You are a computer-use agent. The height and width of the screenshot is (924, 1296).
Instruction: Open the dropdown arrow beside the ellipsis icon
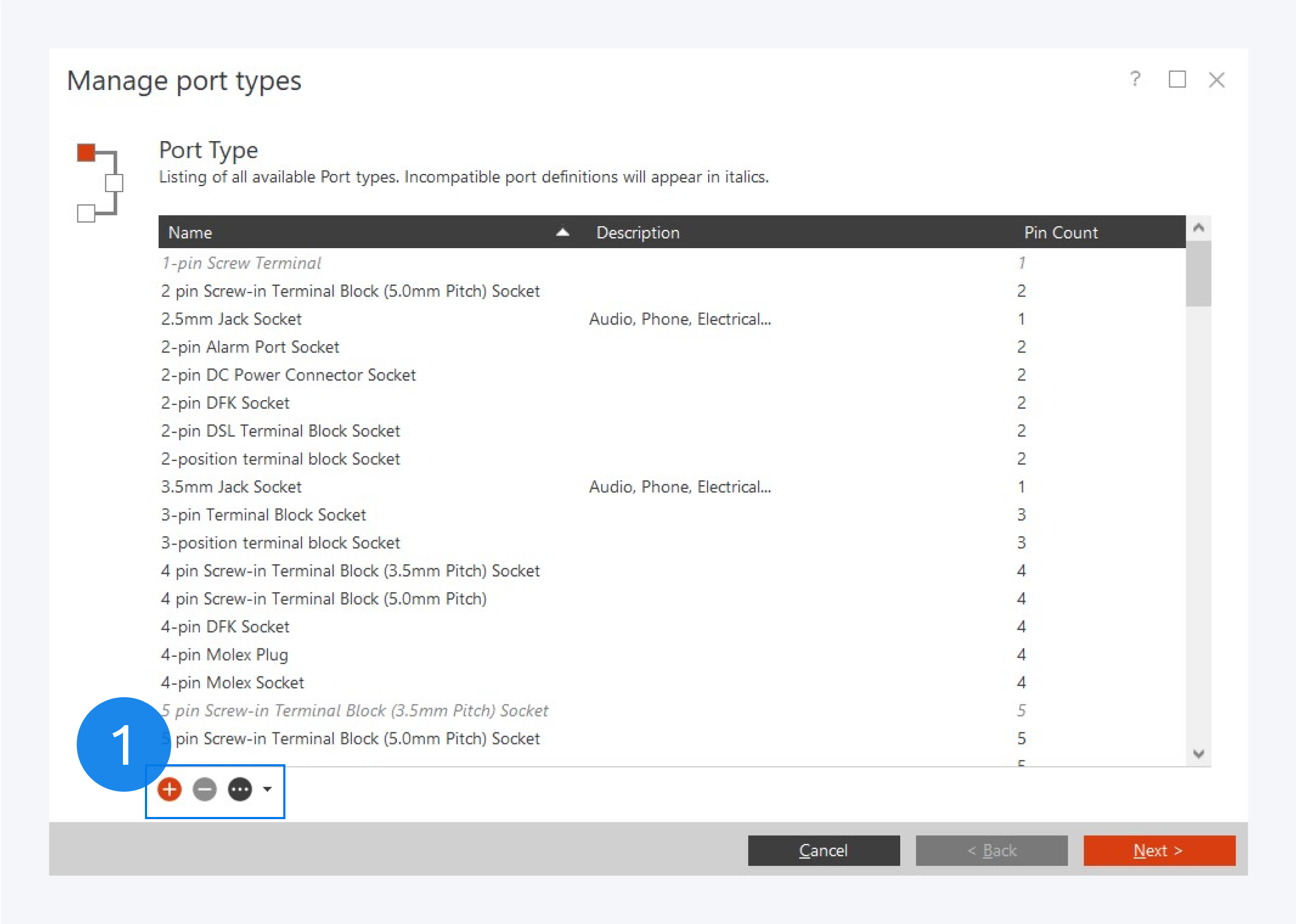[267, 789]
